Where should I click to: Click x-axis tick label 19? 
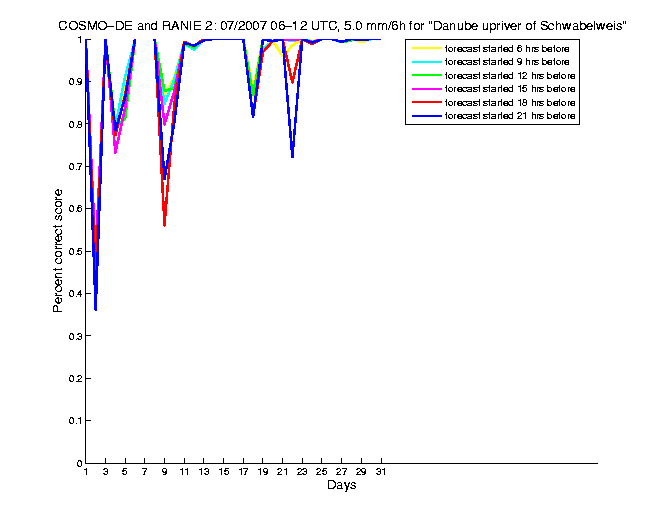(263, 472)
